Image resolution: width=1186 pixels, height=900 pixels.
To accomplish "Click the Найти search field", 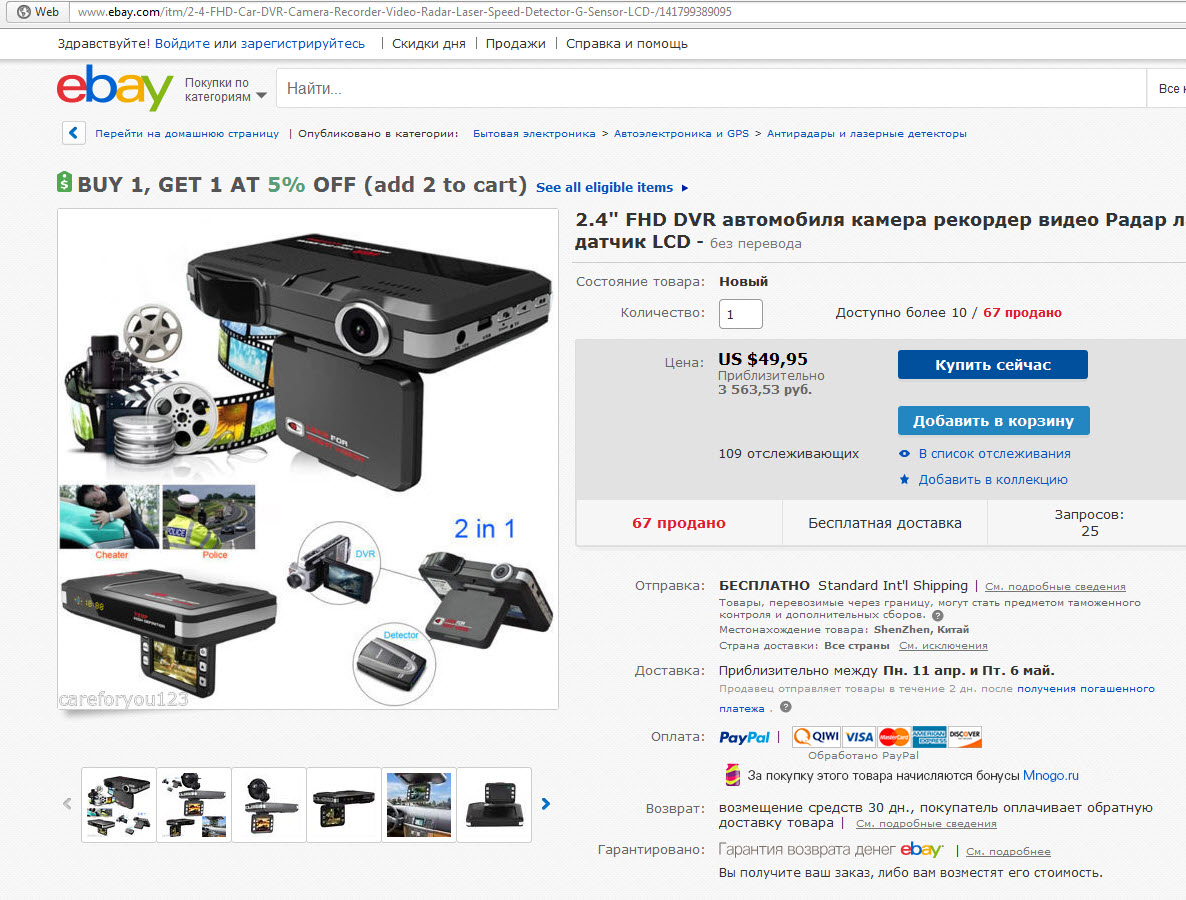I will tap(711, 88).
